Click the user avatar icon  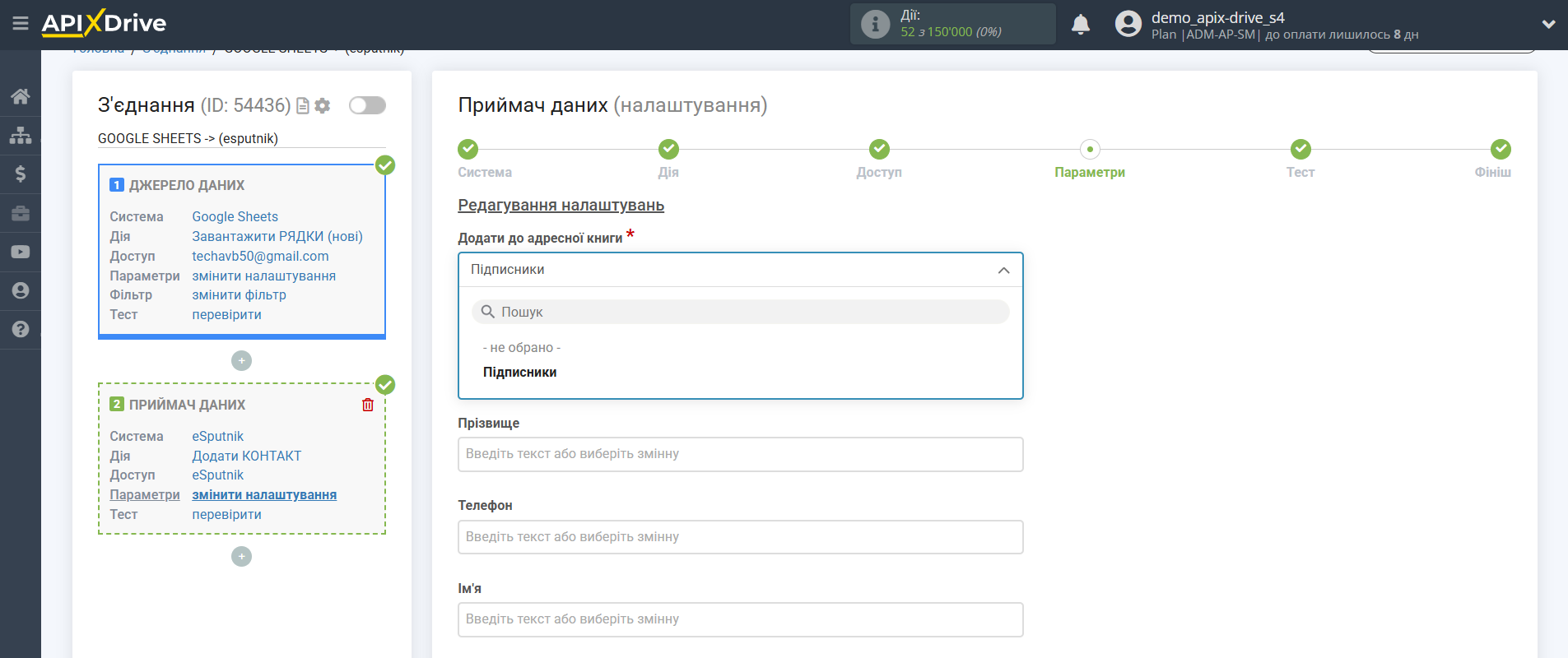coord(1128,24)
